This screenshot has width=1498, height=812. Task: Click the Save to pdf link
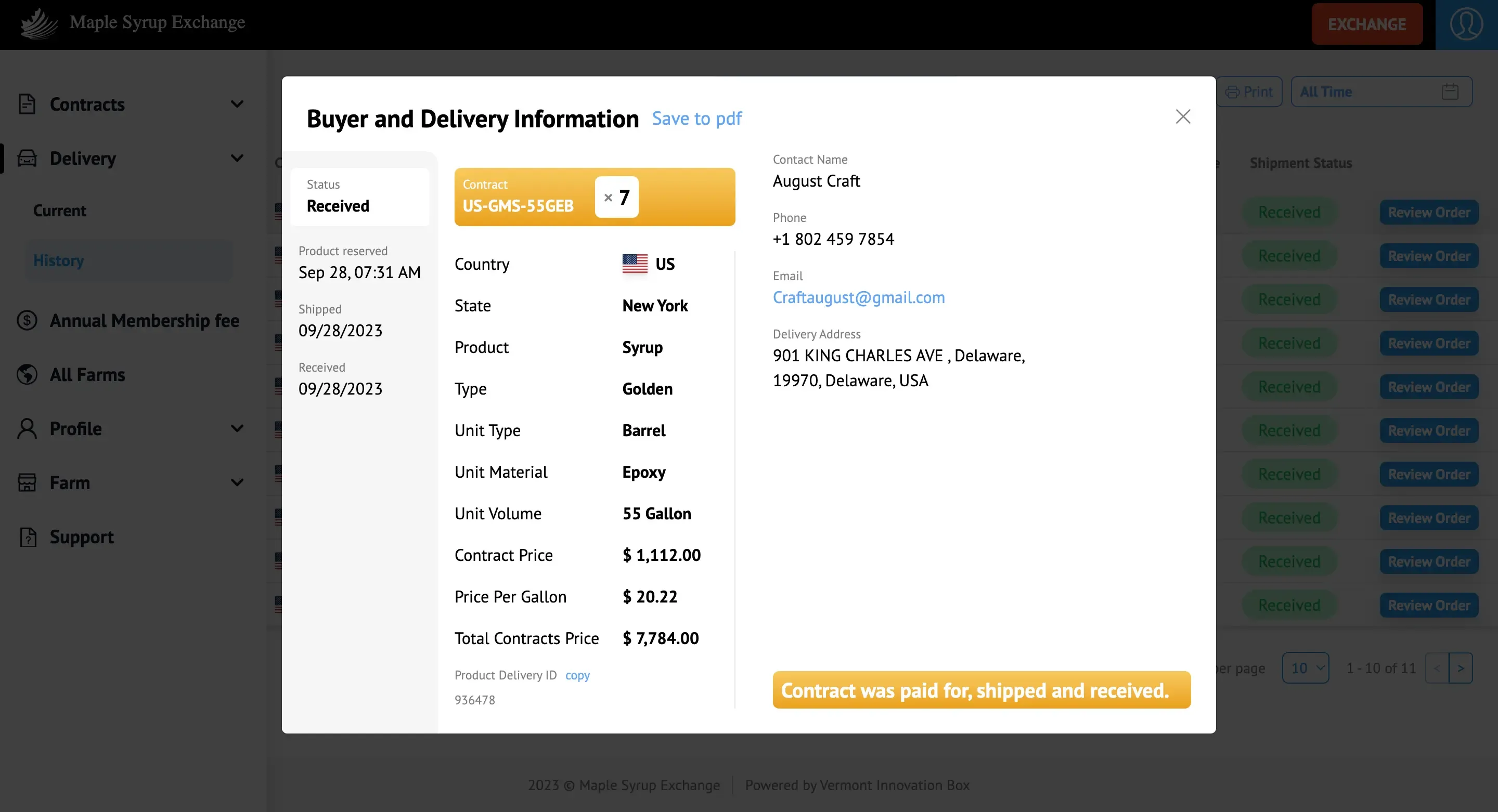pos(696,119)
